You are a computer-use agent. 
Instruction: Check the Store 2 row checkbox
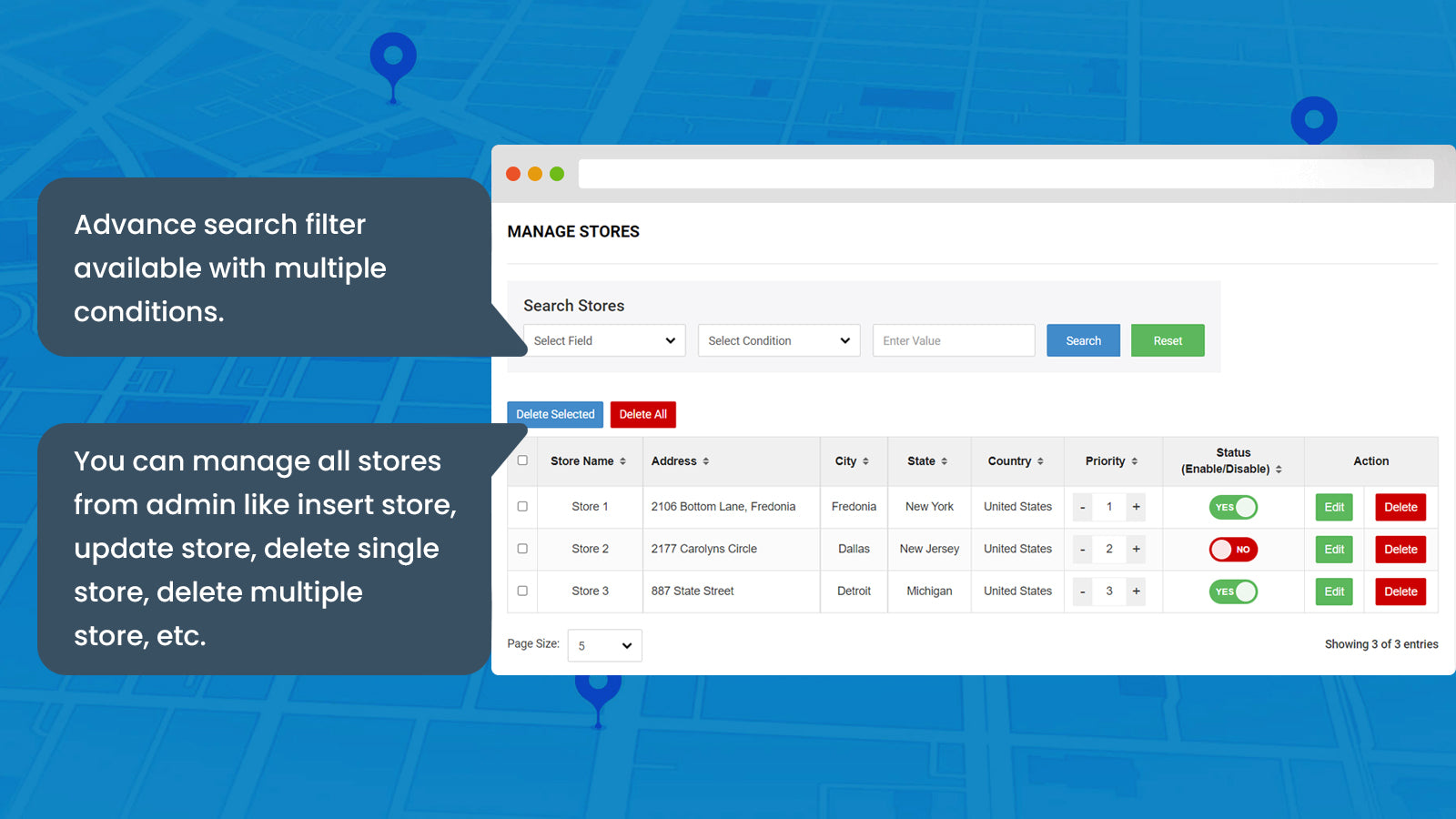tap(522, 549)
